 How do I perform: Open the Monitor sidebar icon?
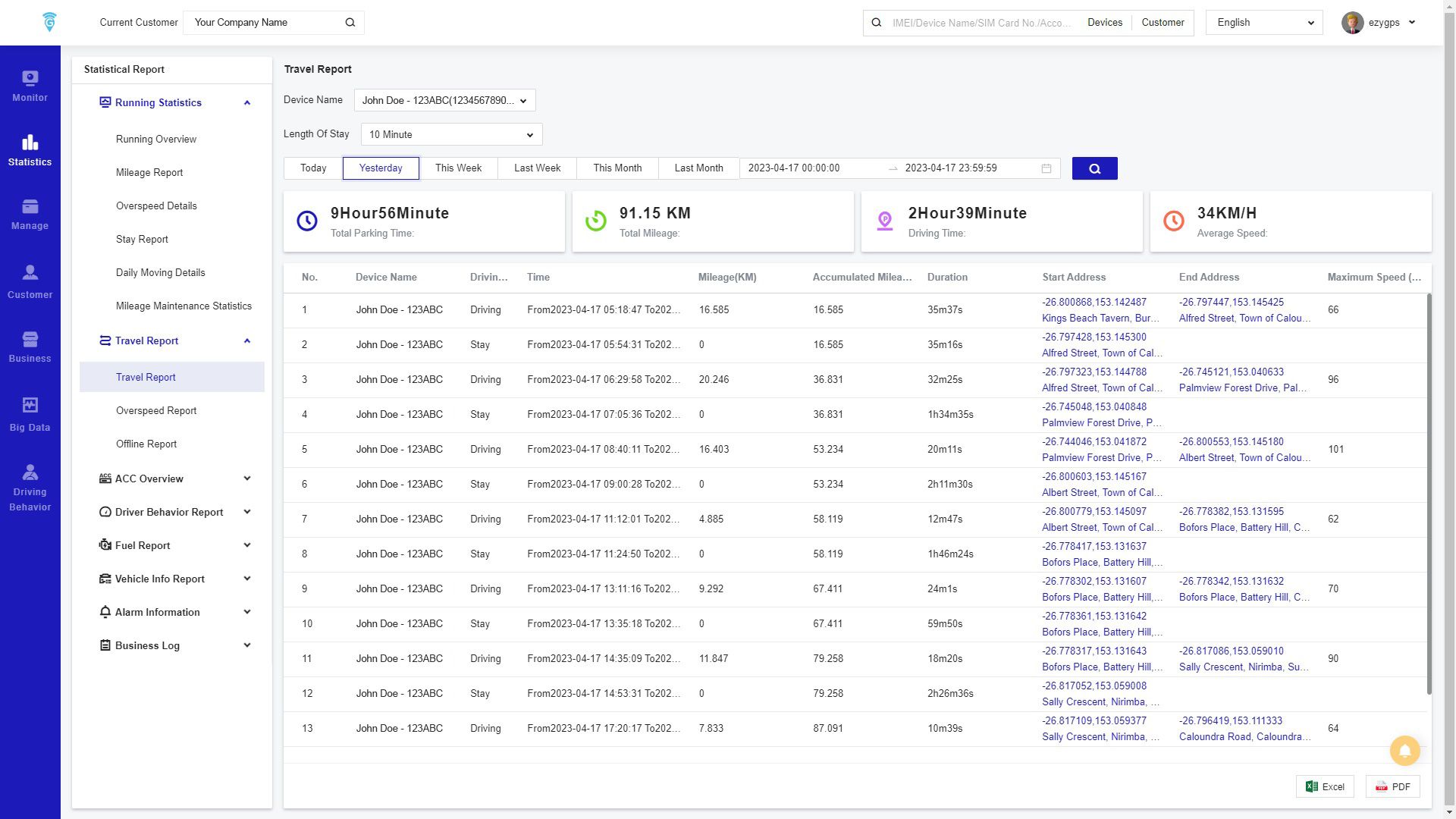[30, 86]
